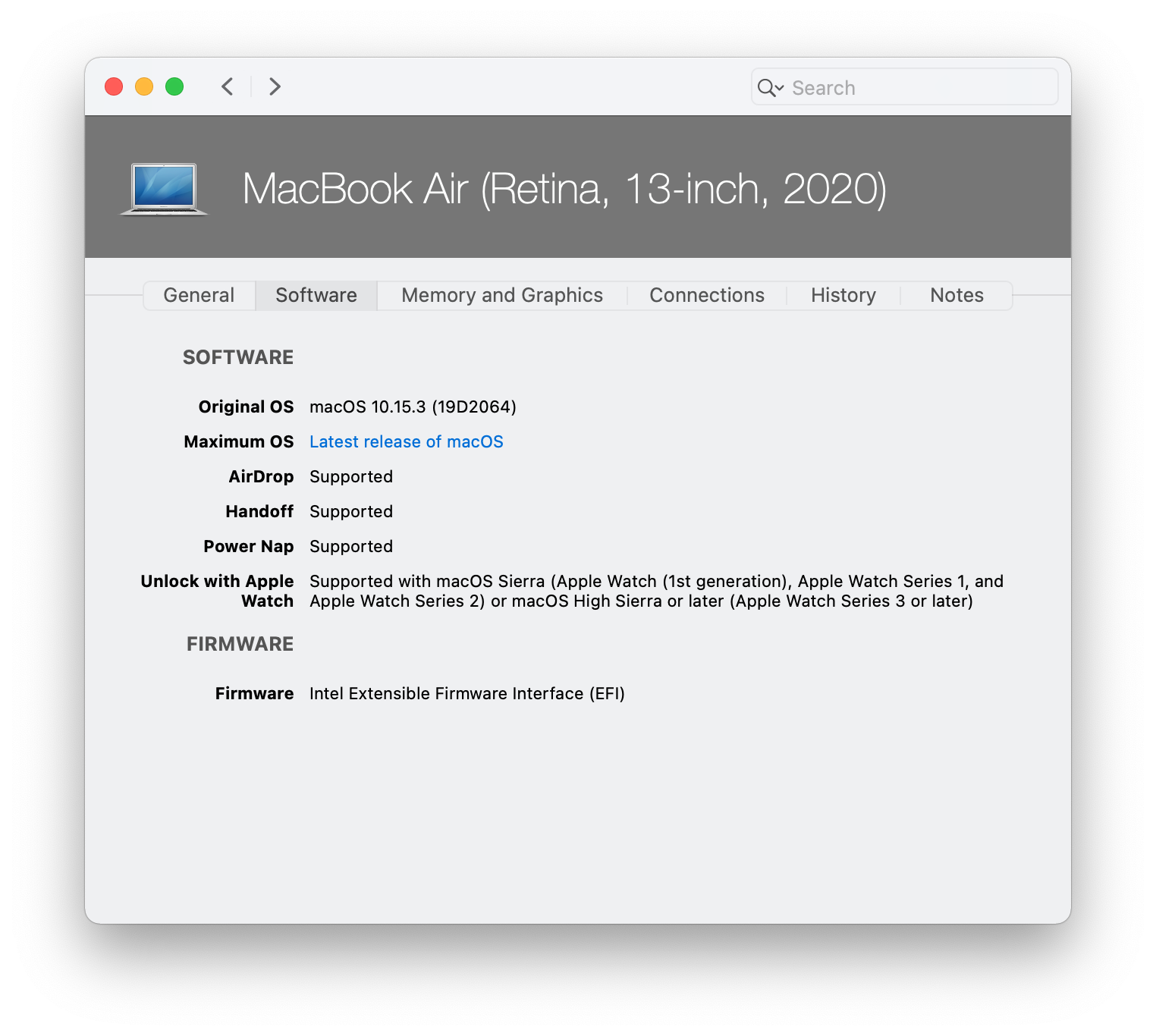Select the Software tab

pos(316,295)
